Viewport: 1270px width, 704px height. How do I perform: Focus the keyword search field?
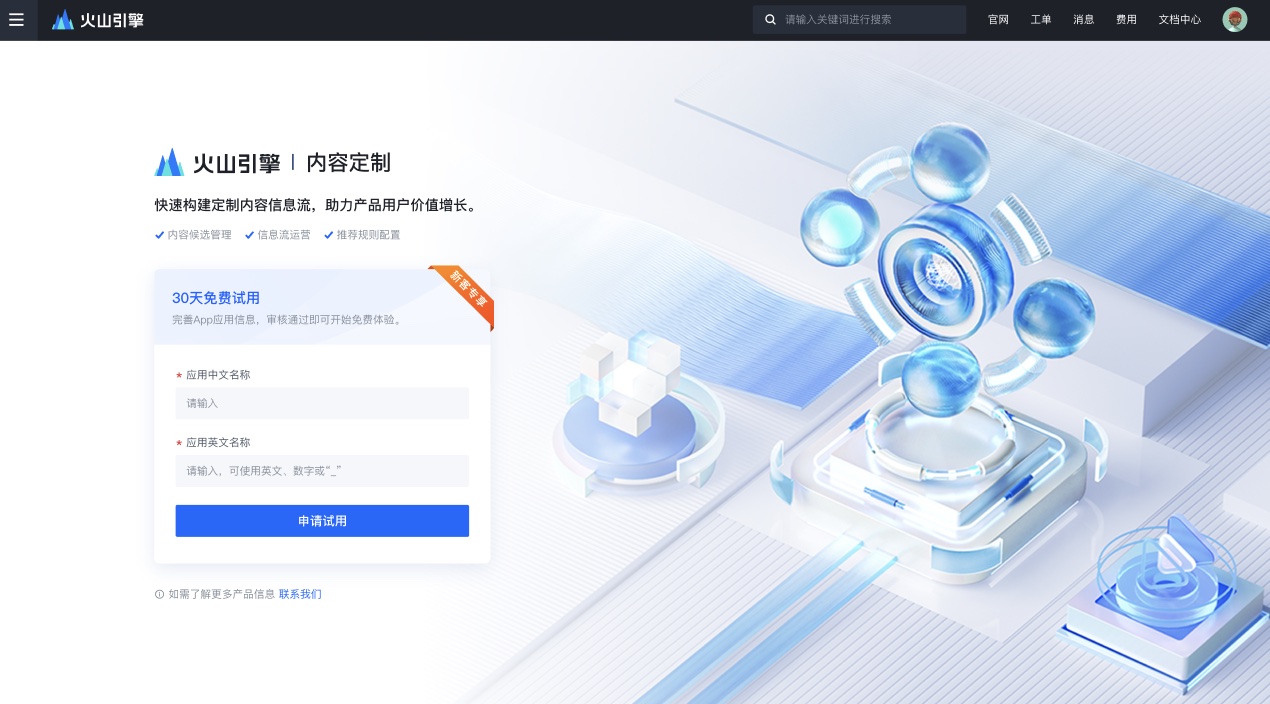(859, 19)
